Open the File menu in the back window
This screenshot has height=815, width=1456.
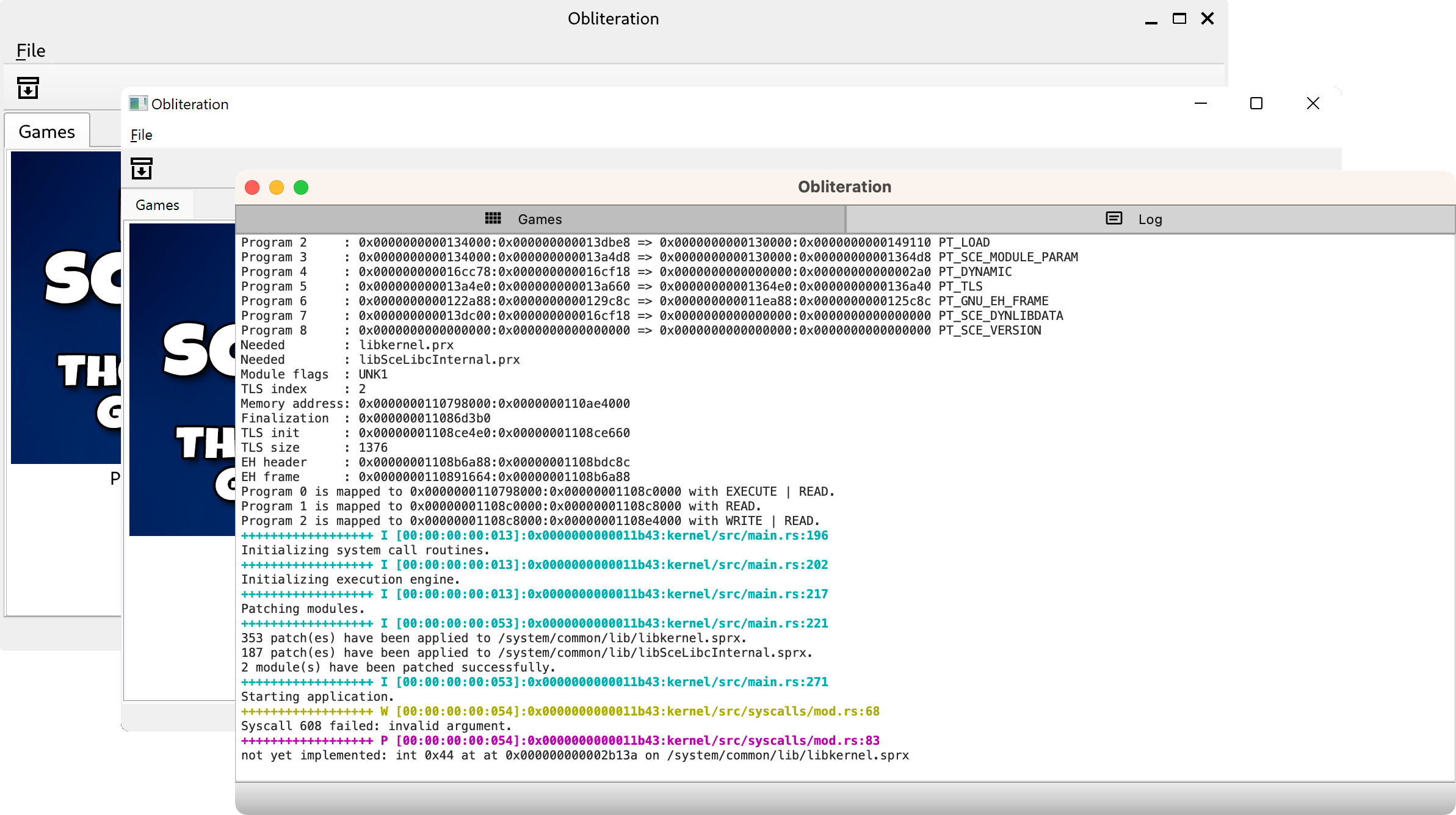pos(31,50)
